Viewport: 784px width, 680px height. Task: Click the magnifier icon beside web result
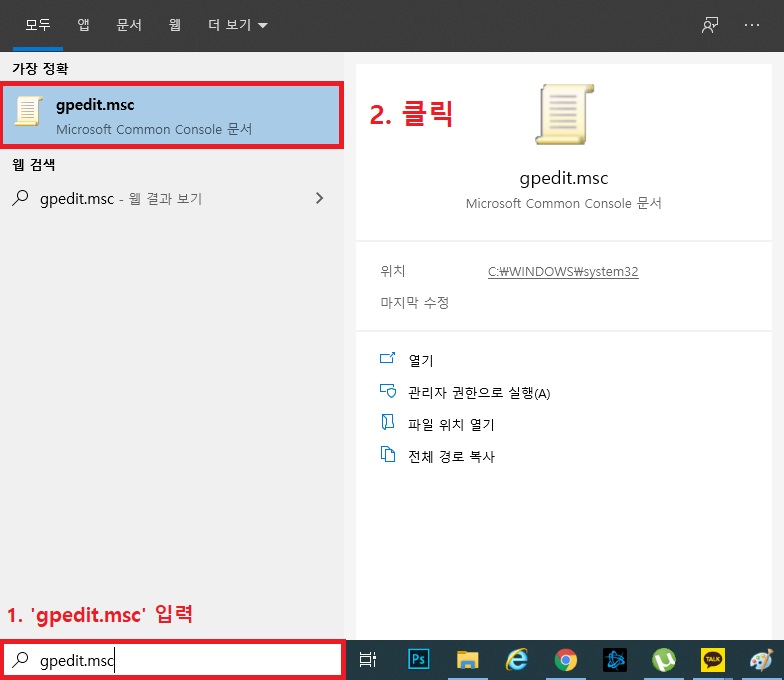(20, 198)
